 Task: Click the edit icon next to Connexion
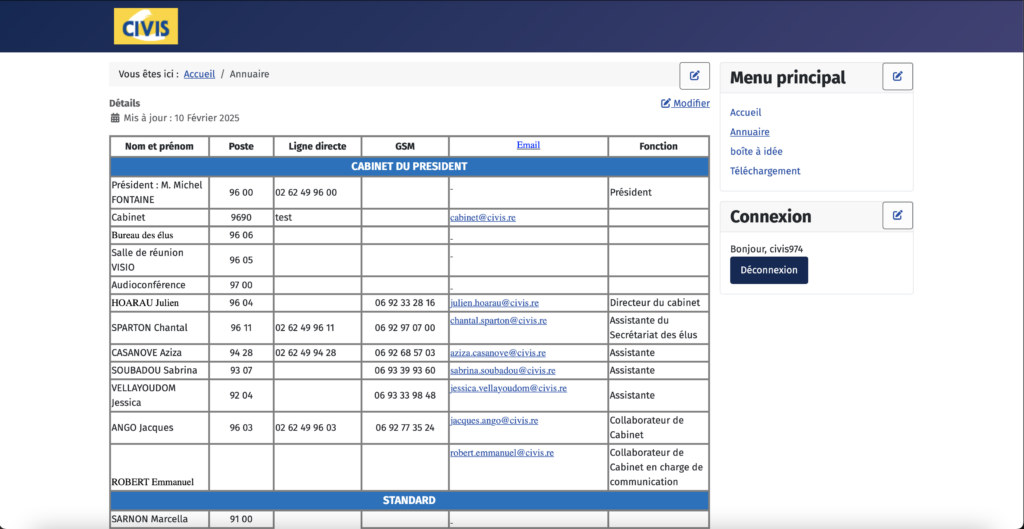coord(897,215)
